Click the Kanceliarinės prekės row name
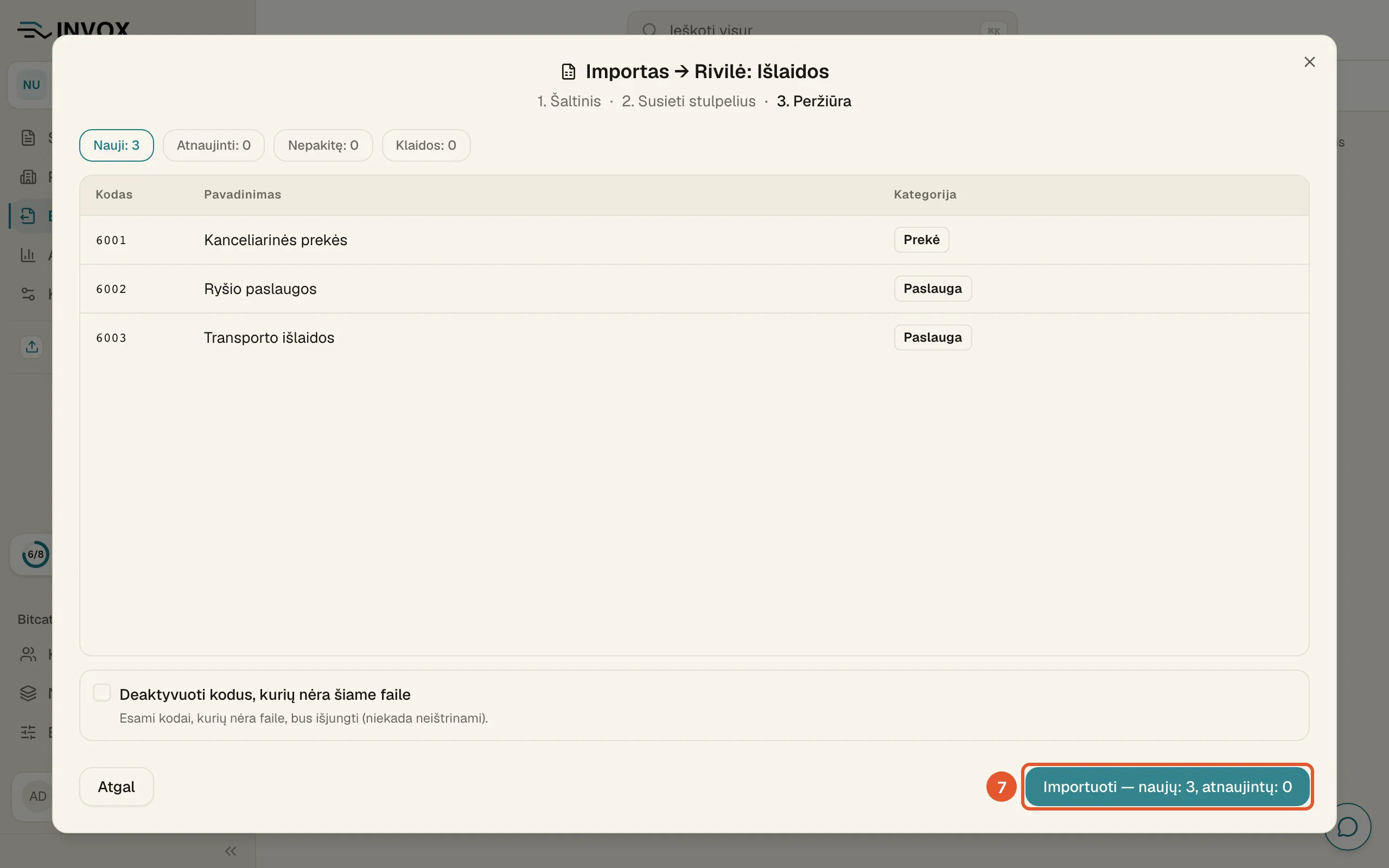This screenshot has width=1389, height=868. point(276,240)
